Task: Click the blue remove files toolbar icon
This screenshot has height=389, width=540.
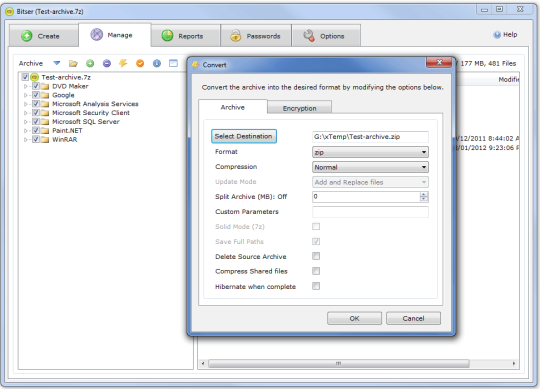Action: click(x=107, y=63)
